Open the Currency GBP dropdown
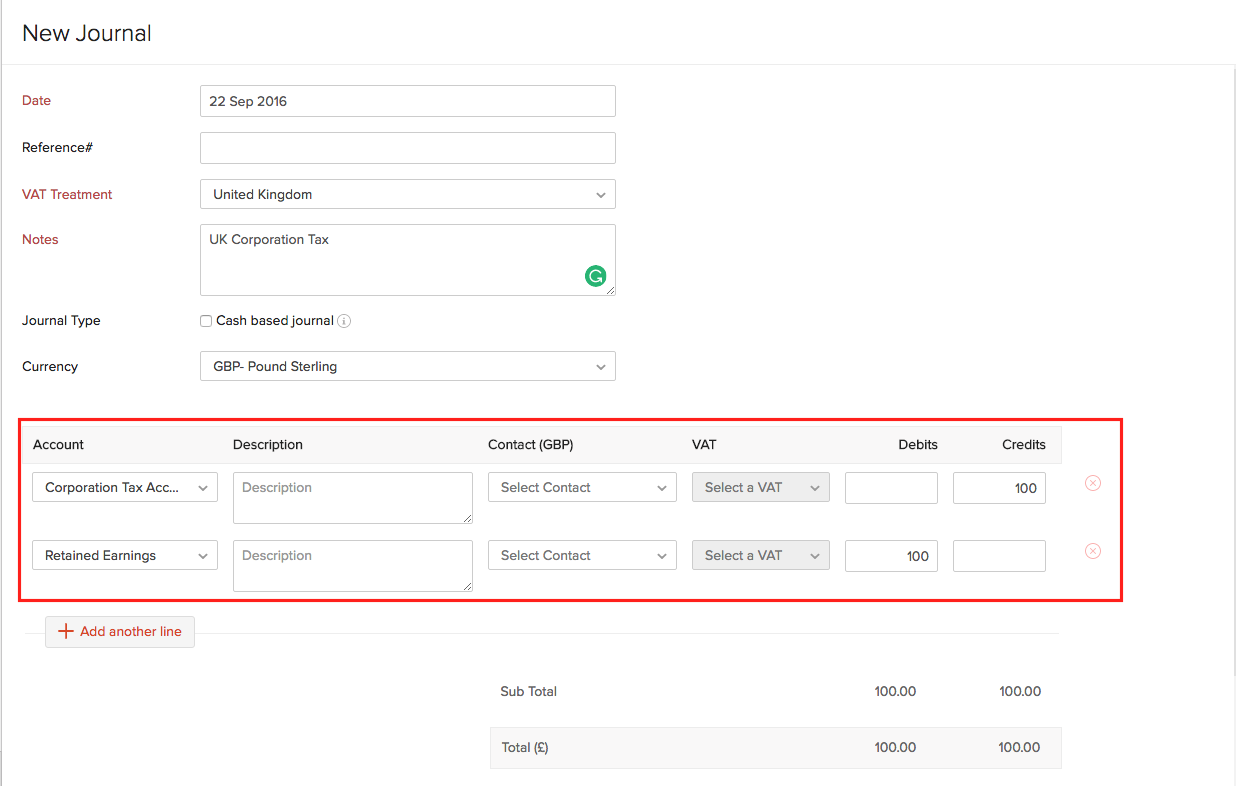This screenshot has width=1236, height=786. pyautogui.click(x=407, y=367)
